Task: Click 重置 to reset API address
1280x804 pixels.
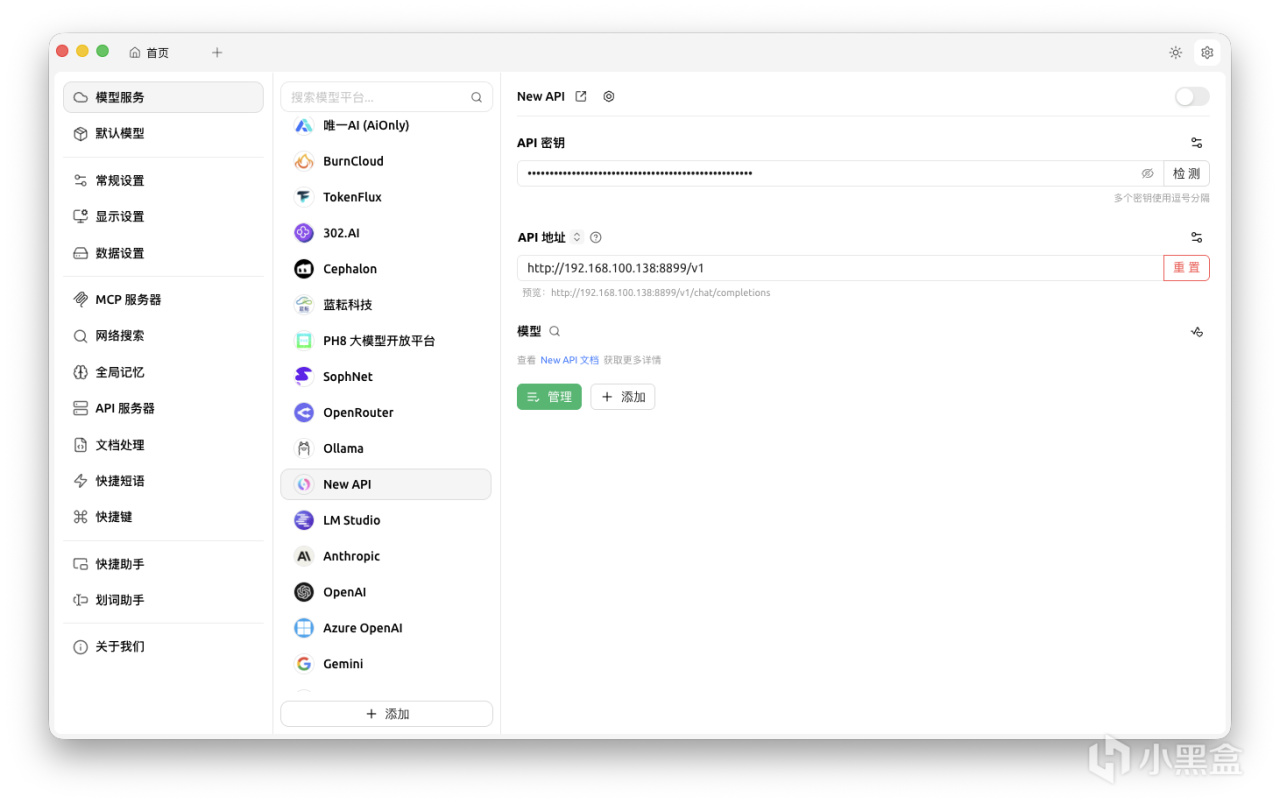Action: (x=1187, y=268)
